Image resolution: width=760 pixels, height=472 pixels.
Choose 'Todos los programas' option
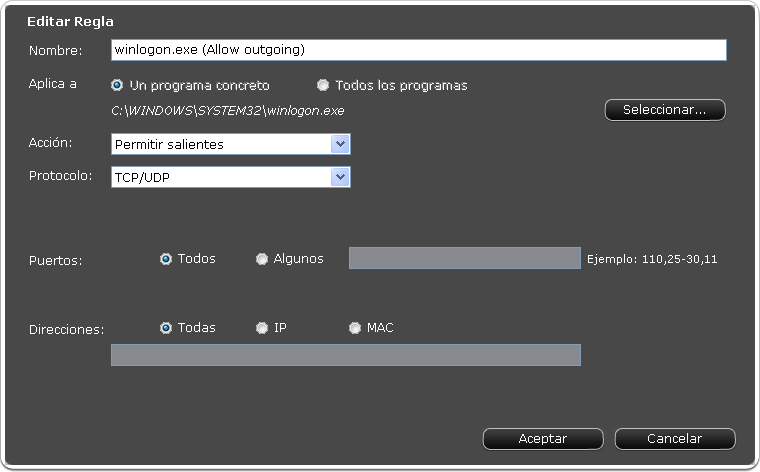pos(323,85)
